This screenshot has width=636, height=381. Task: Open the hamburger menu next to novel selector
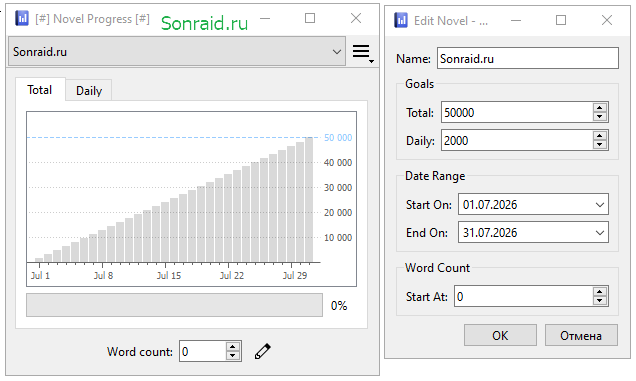362,53
